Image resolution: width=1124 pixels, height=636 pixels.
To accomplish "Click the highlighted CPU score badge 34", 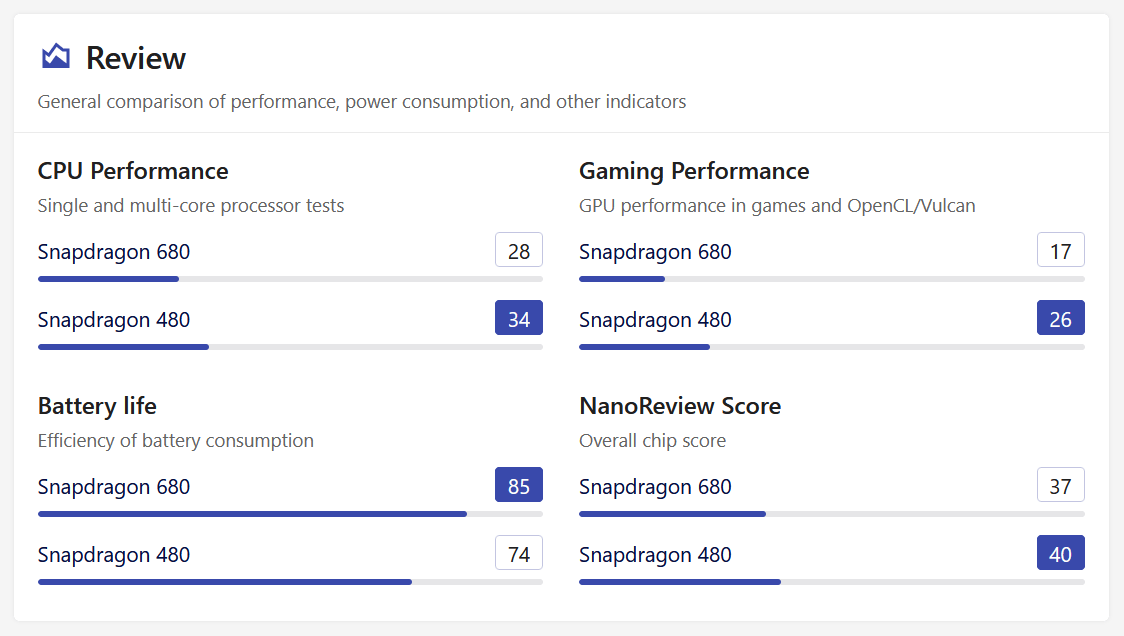I will tap(519, 318).
